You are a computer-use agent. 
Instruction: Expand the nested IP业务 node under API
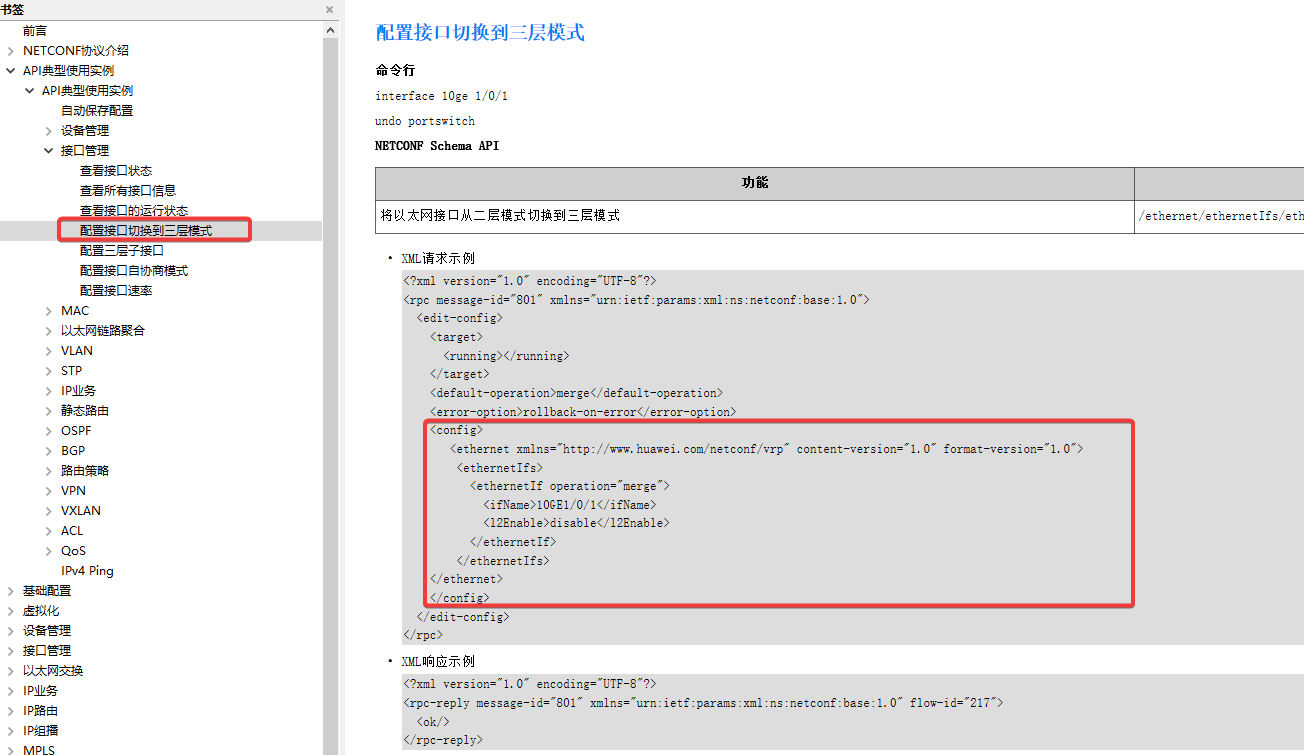pos(48,391)
